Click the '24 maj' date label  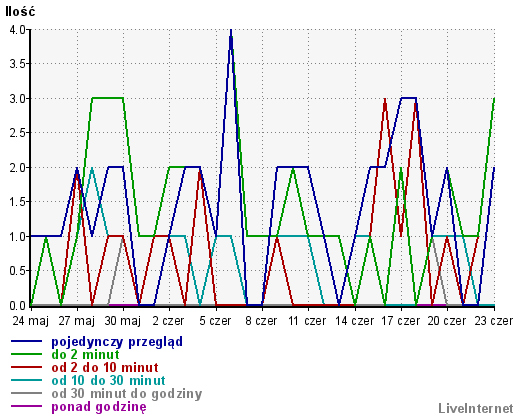tap(31, 321)
